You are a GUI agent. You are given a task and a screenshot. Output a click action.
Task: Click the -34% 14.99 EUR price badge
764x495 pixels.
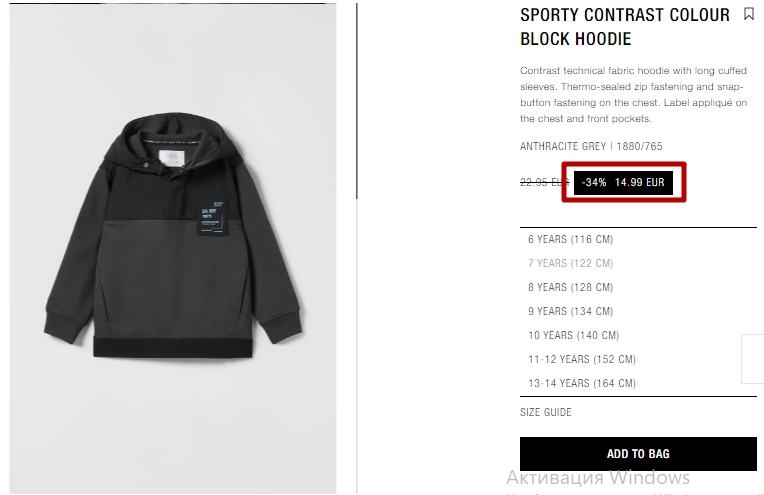click(x=623, y=182)
